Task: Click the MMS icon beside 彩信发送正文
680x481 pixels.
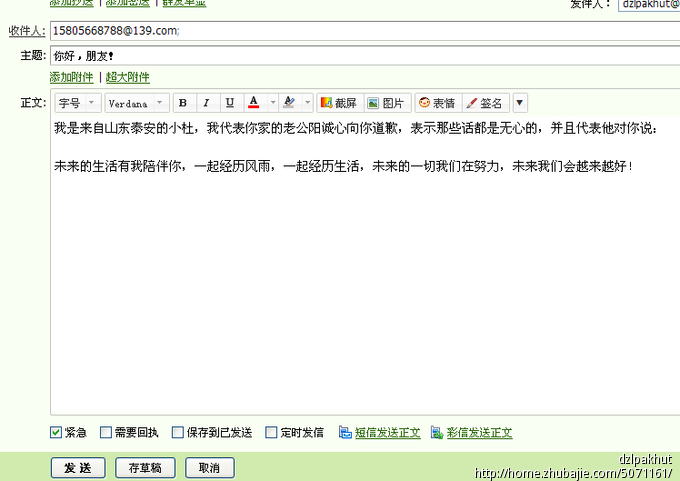Action: point(437,432)
